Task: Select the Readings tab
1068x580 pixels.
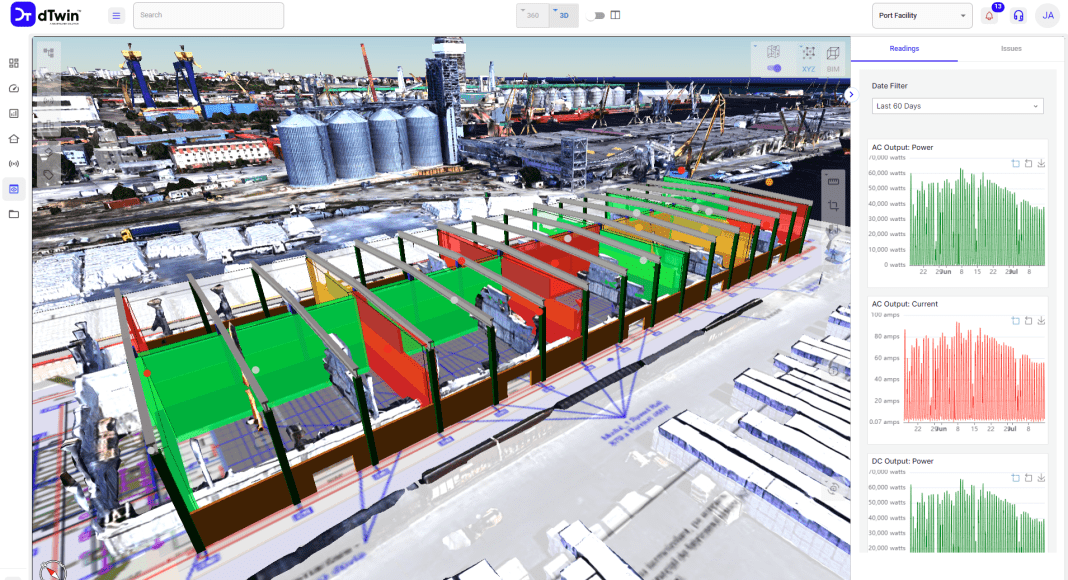Action: (x=904, y=48)
